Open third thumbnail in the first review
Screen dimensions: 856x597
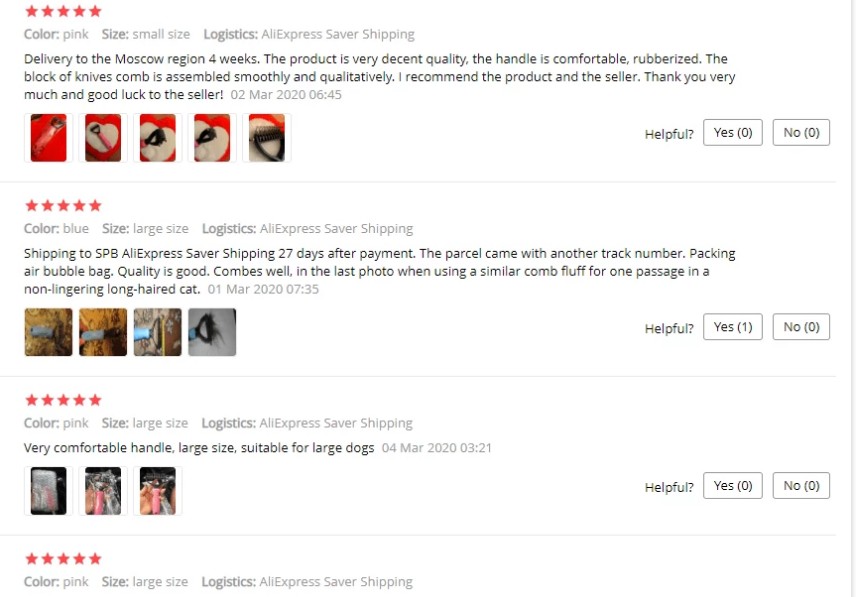158,138
